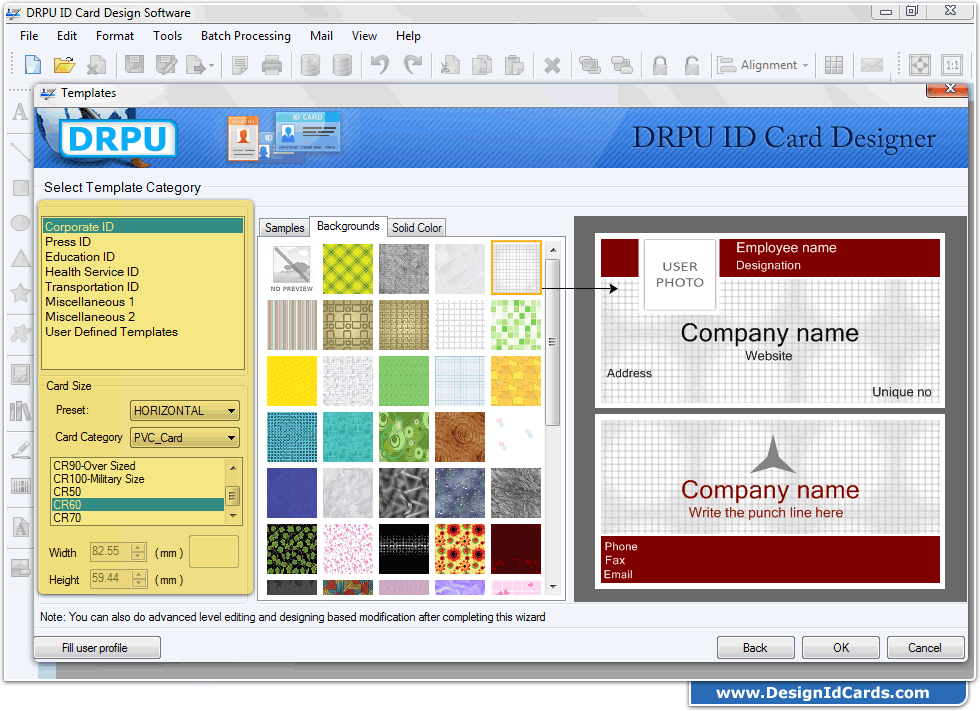Switch to the Solid Color tab
The width and height of the screenshot is (980, 711).
point(416,227)
